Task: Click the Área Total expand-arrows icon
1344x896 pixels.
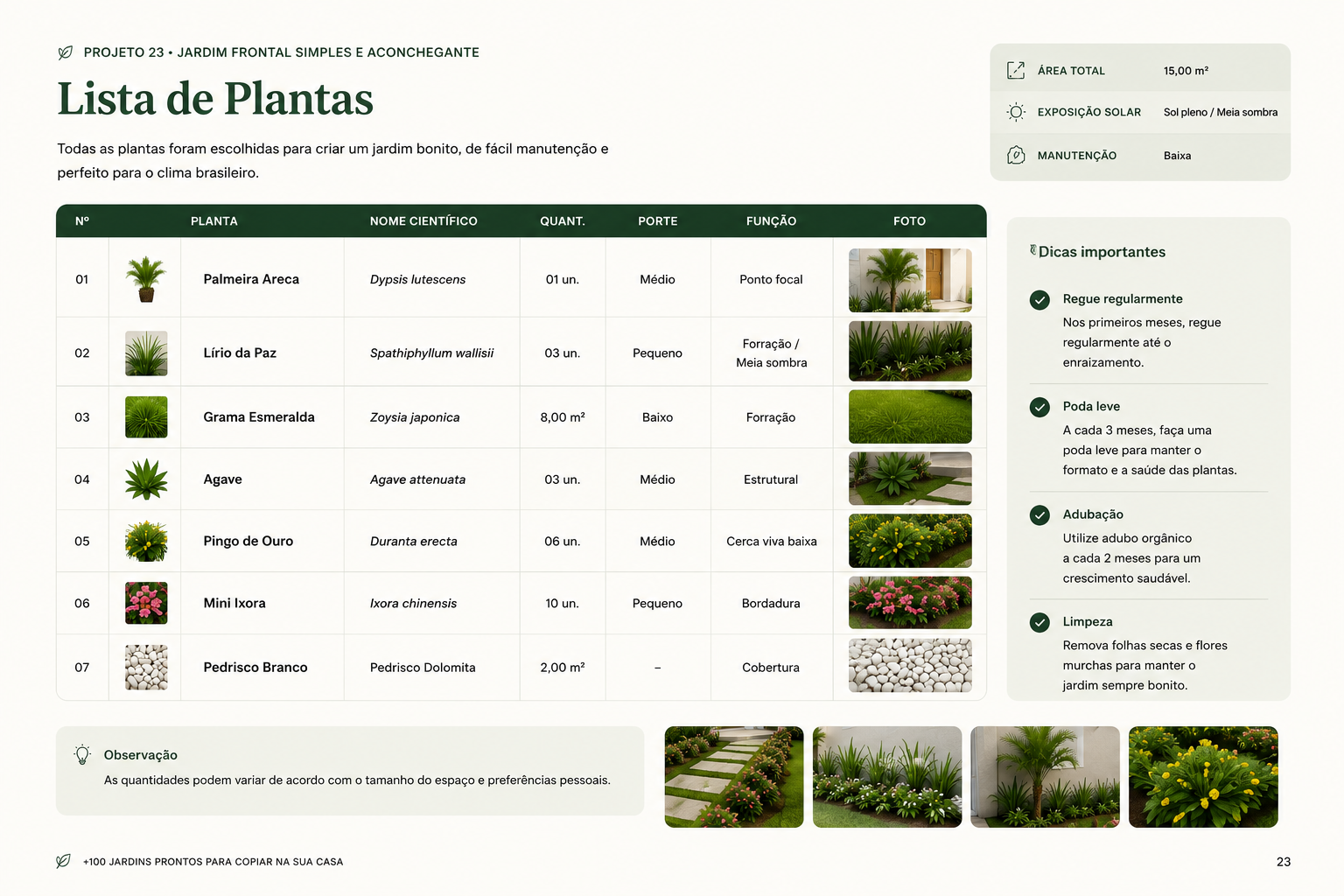Action: (x=1016, y=70)
